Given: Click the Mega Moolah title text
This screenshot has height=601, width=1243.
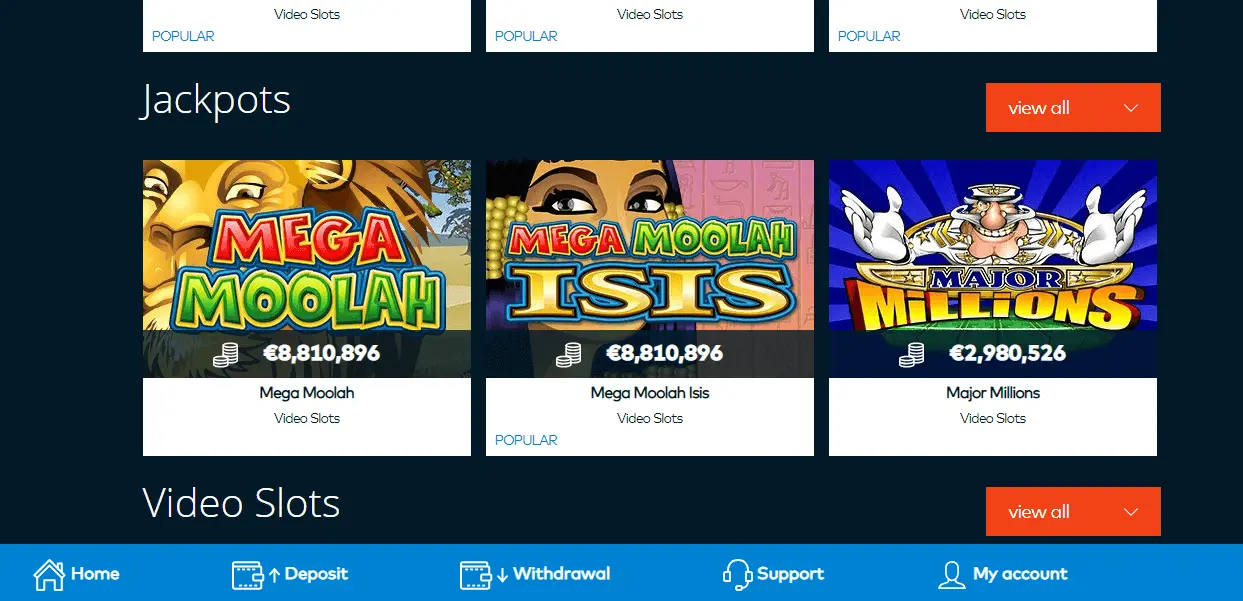Looking at the screenshot, I should coord(307,393).
